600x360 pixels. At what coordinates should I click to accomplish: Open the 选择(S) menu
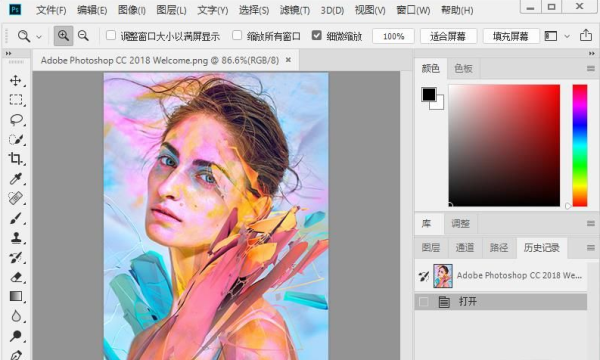point(254,10)
